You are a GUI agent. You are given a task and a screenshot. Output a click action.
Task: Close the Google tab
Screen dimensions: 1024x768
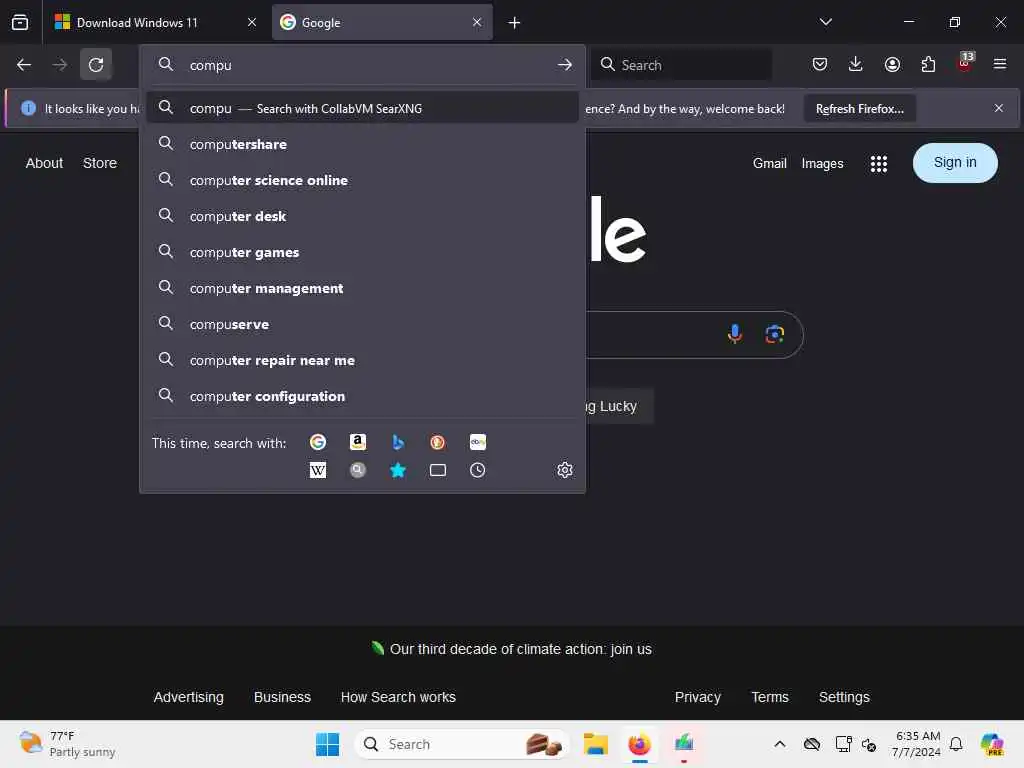pyautogui.click(x=477, y=22)
